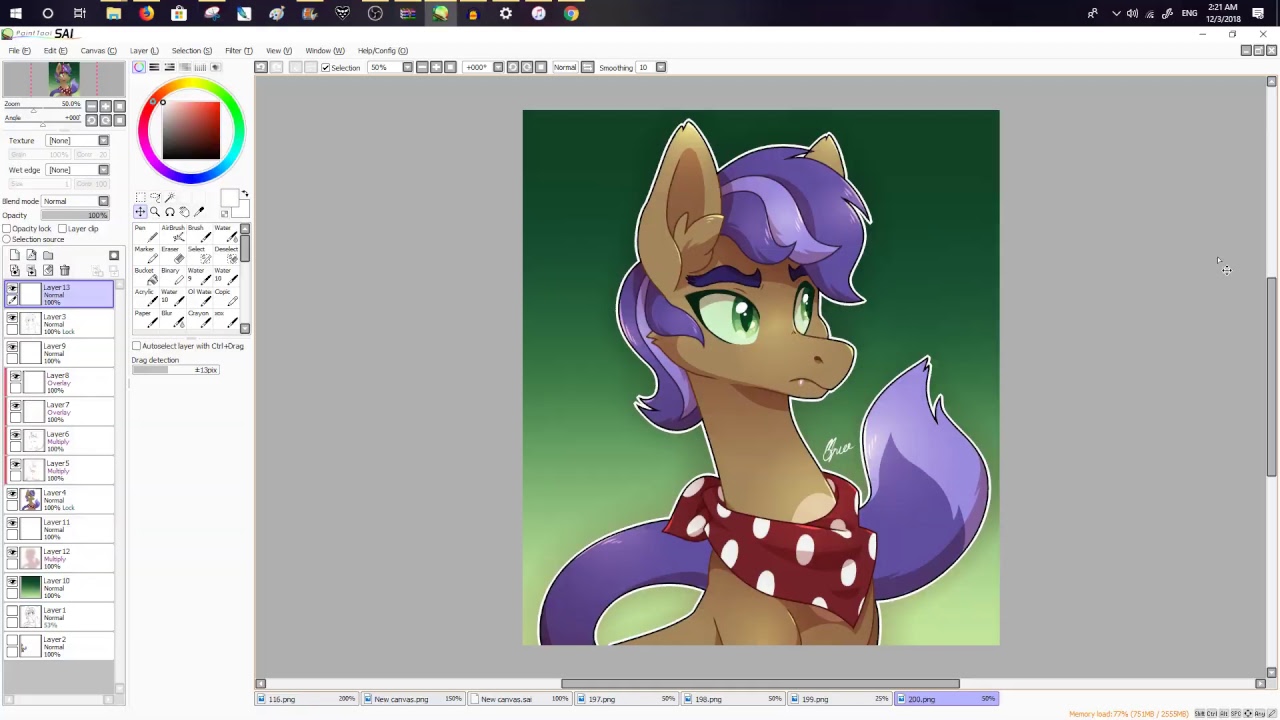1280x720 pixels.
Task: Click the navigator thumbnail preview
Action: click(x=64, y=79)
